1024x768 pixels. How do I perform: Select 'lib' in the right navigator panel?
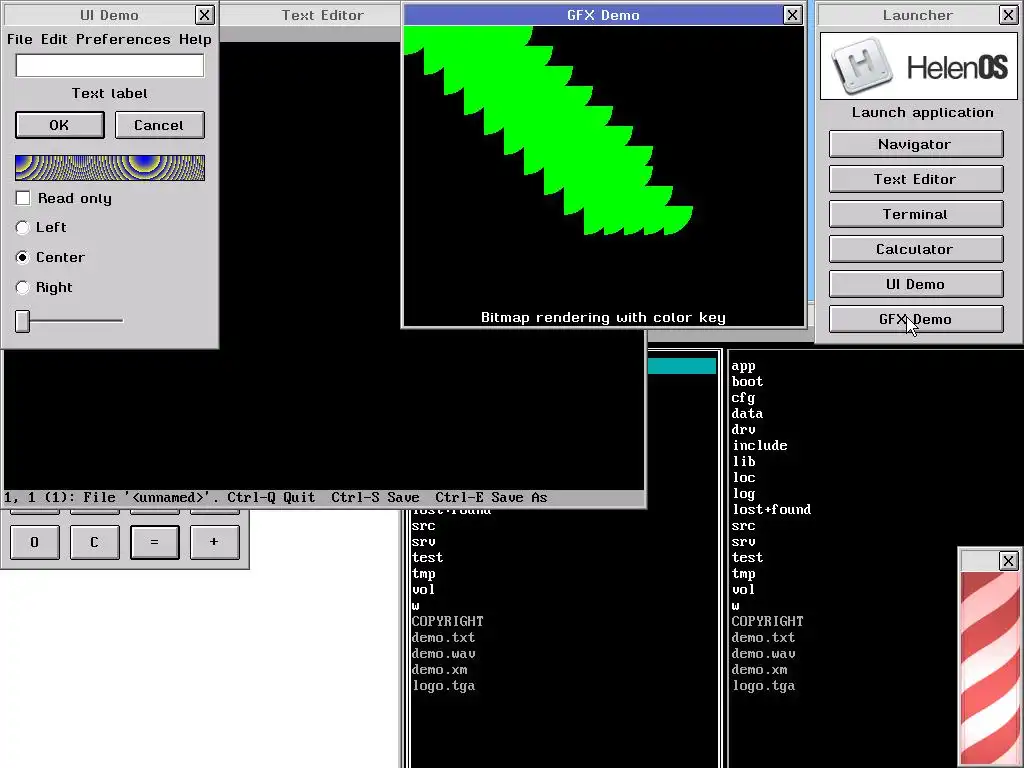(744, 462)
